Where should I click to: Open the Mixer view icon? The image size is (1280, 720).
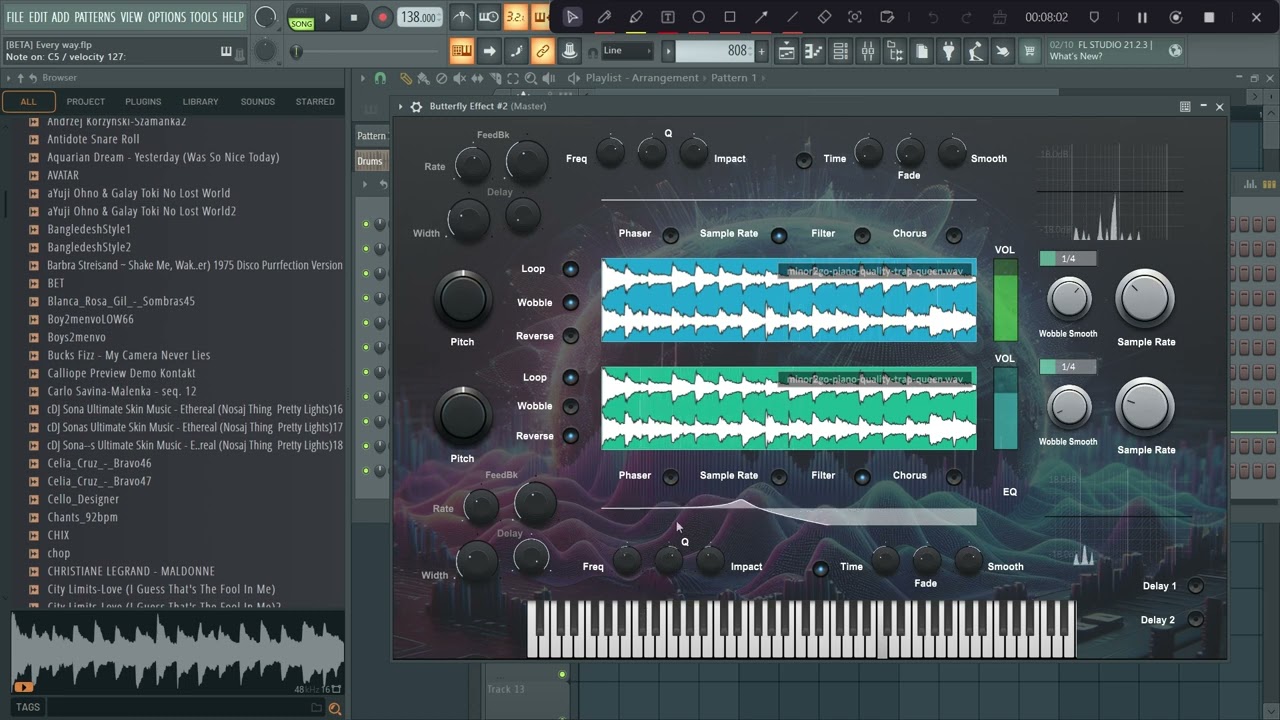tap(868, 51)
